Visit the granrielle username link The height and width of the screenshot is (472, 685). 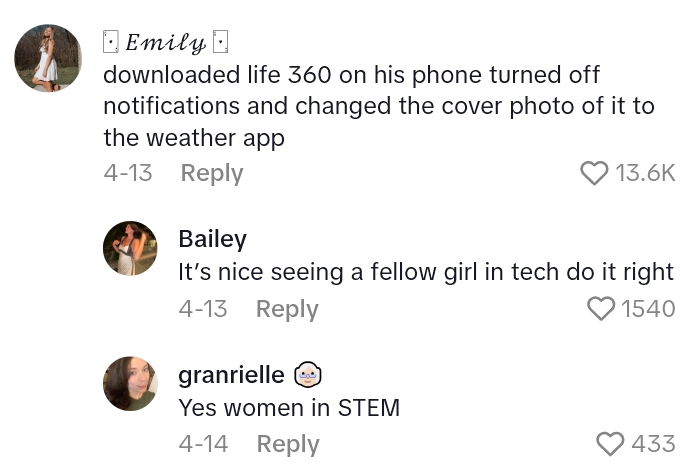[231, 375]
